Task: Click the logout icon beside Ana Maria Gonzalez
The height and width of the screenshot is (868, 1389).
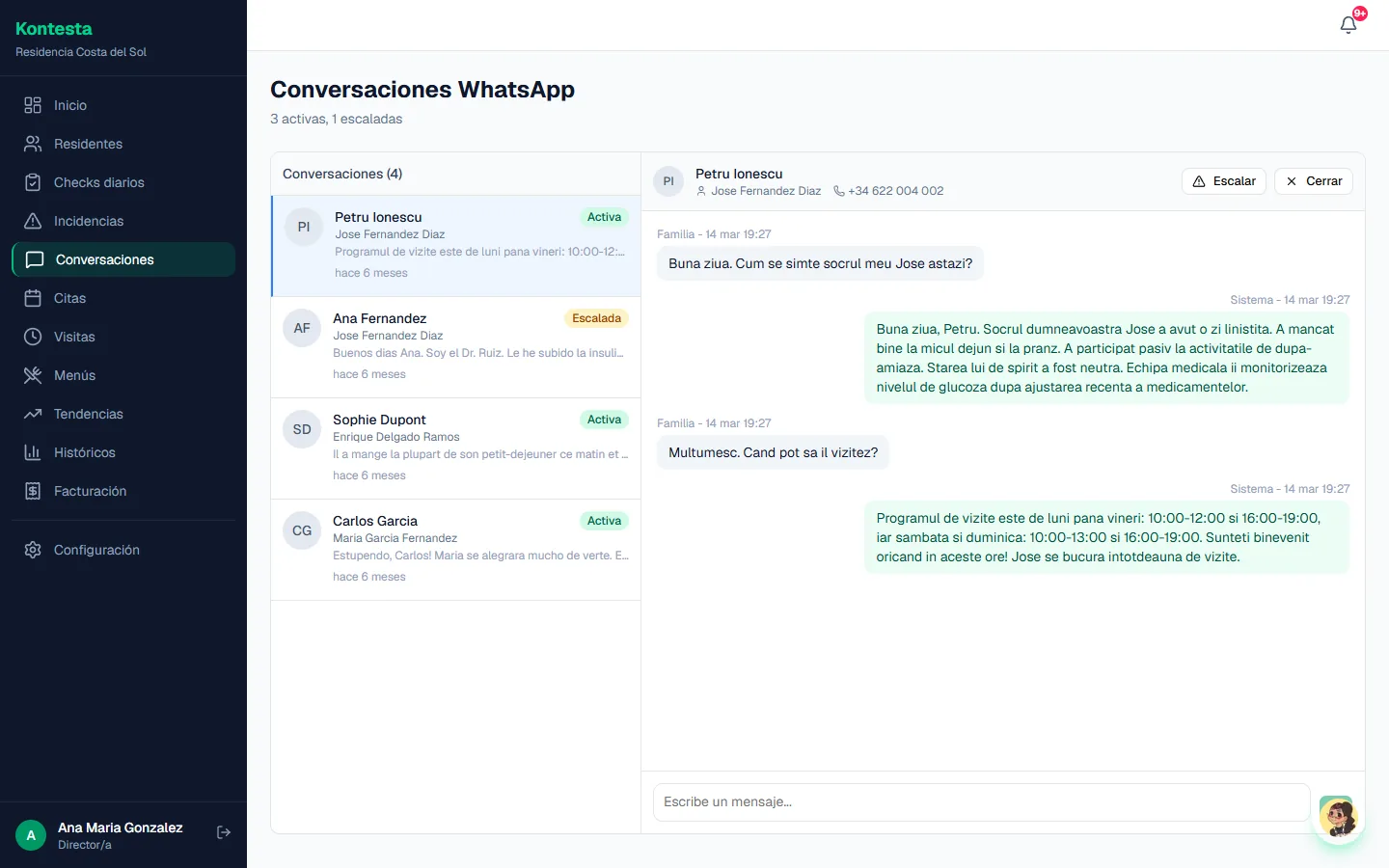Action: 224,832
